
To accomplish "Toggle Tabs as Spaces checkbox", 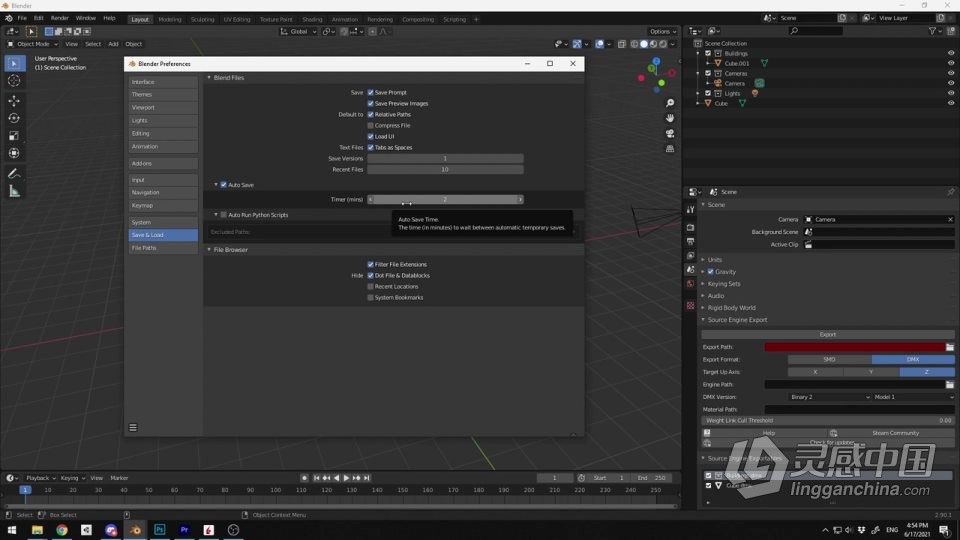I will [x=370, y=148].
